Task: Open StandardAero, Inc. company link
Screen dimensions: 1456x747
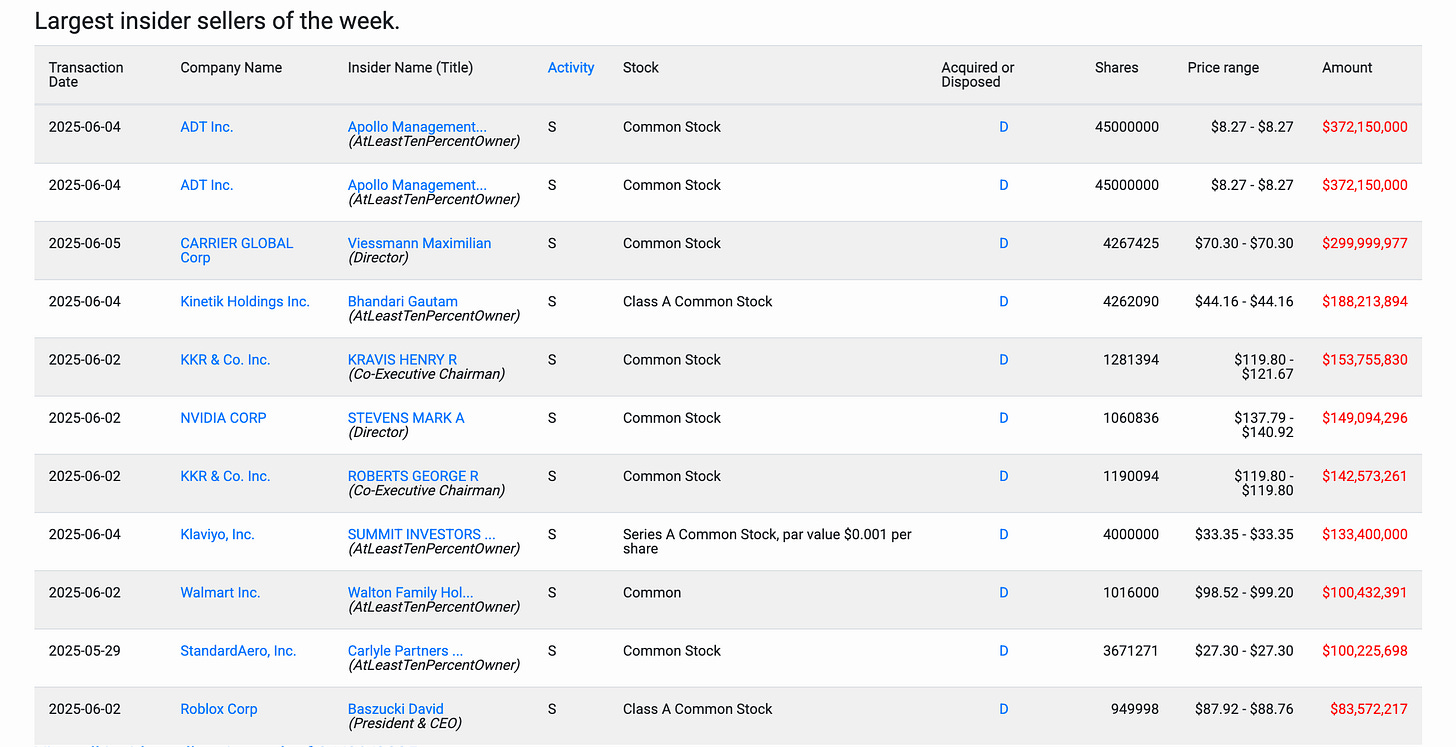Action: coord(238,650)
